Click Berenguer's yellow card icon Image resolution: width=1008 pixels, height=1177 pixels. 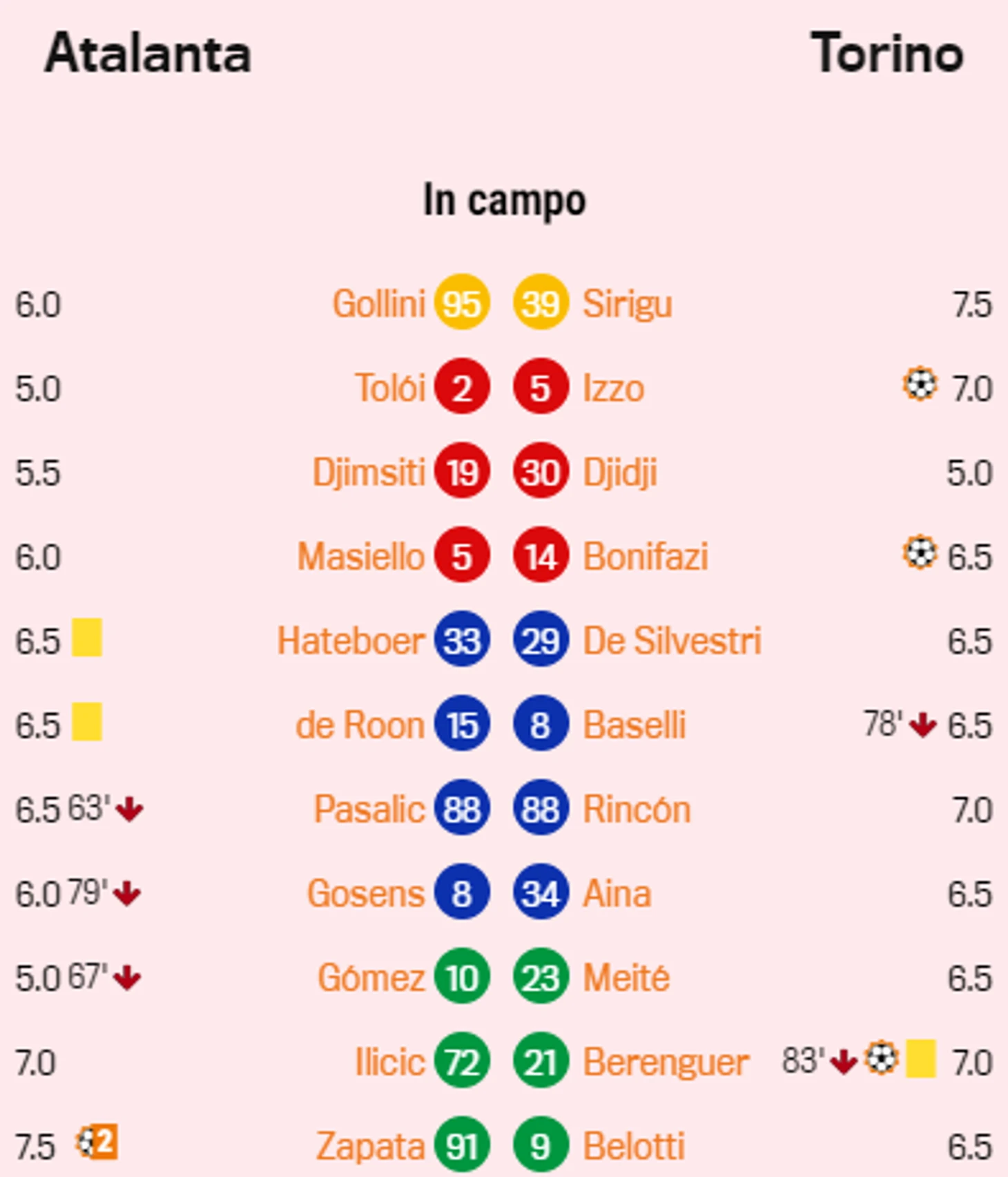tap(921, 1058)
